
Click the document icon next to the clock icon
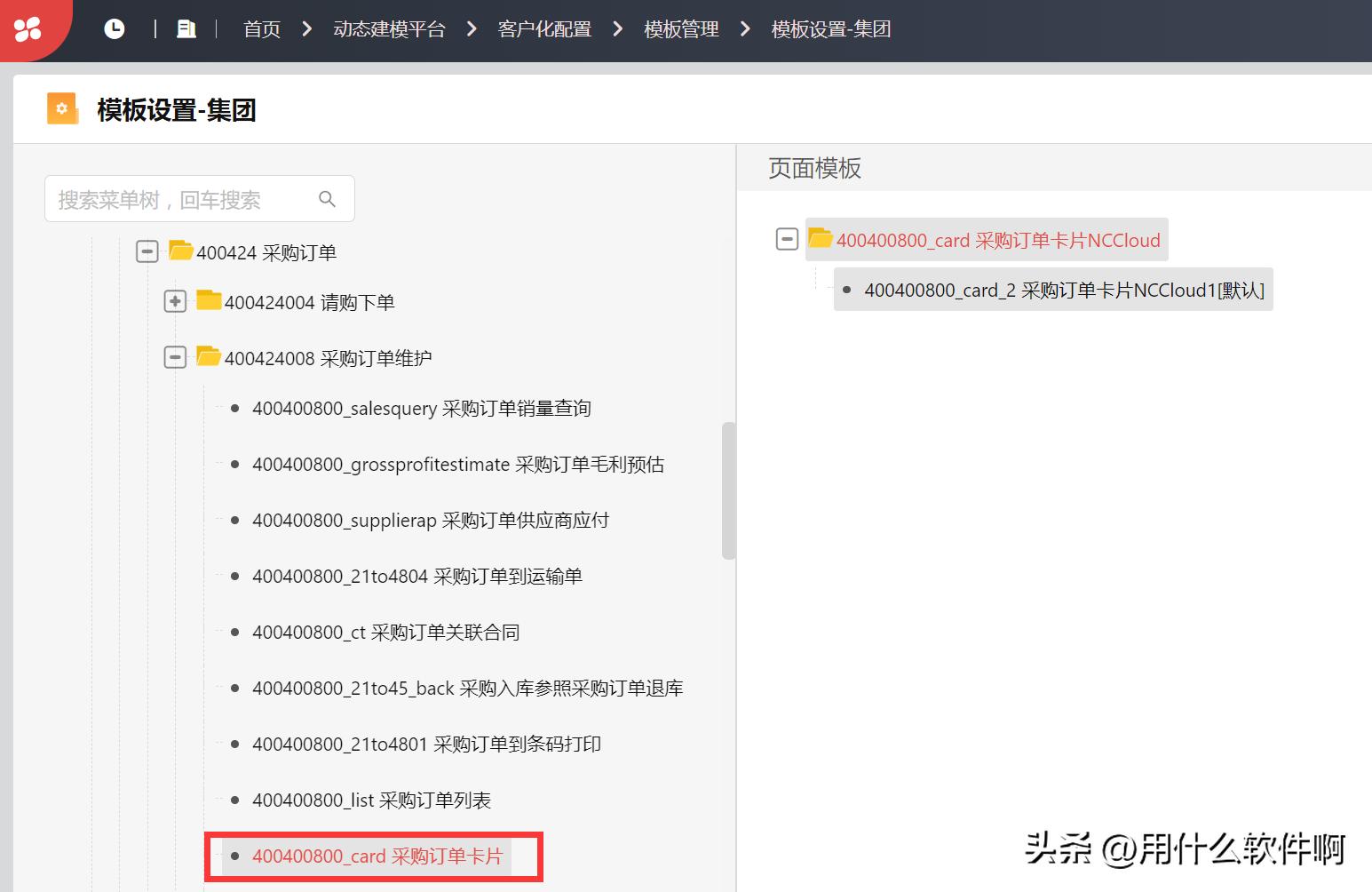coord(185,28)
